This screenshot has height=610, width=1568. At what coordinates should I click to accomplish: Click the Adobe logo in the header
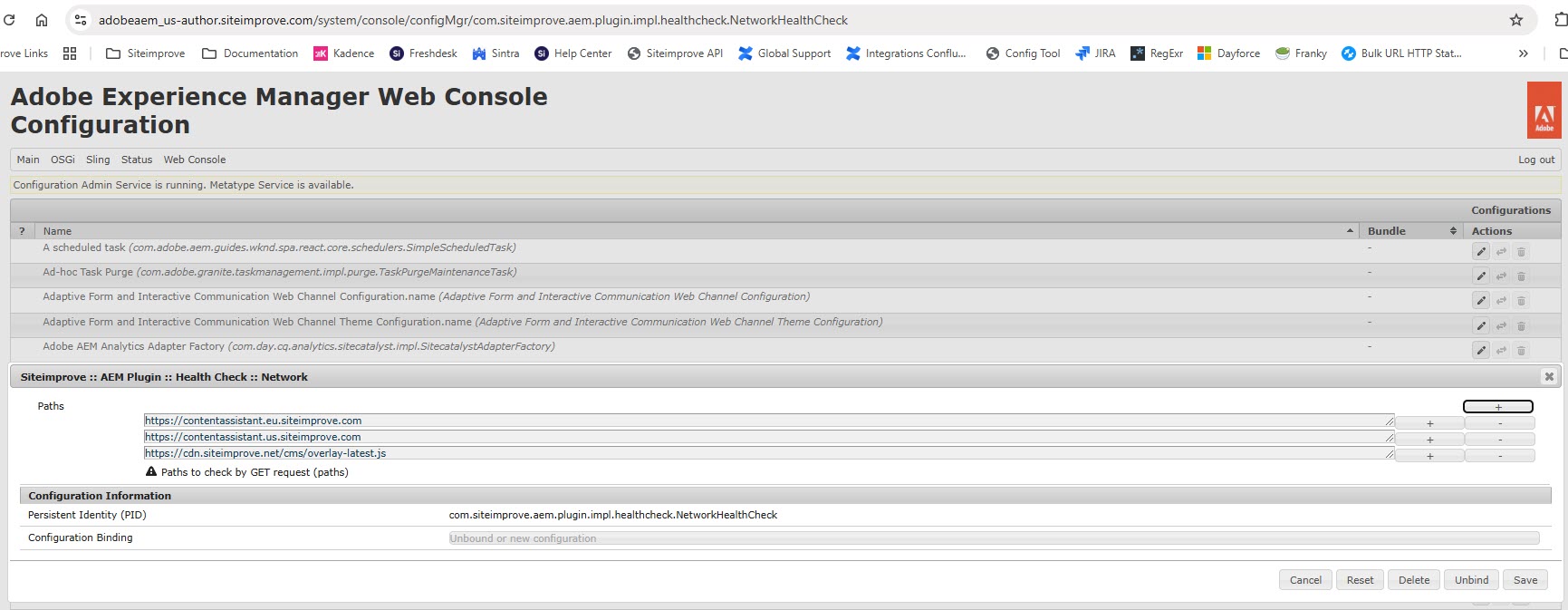(x=1544, y=110)
